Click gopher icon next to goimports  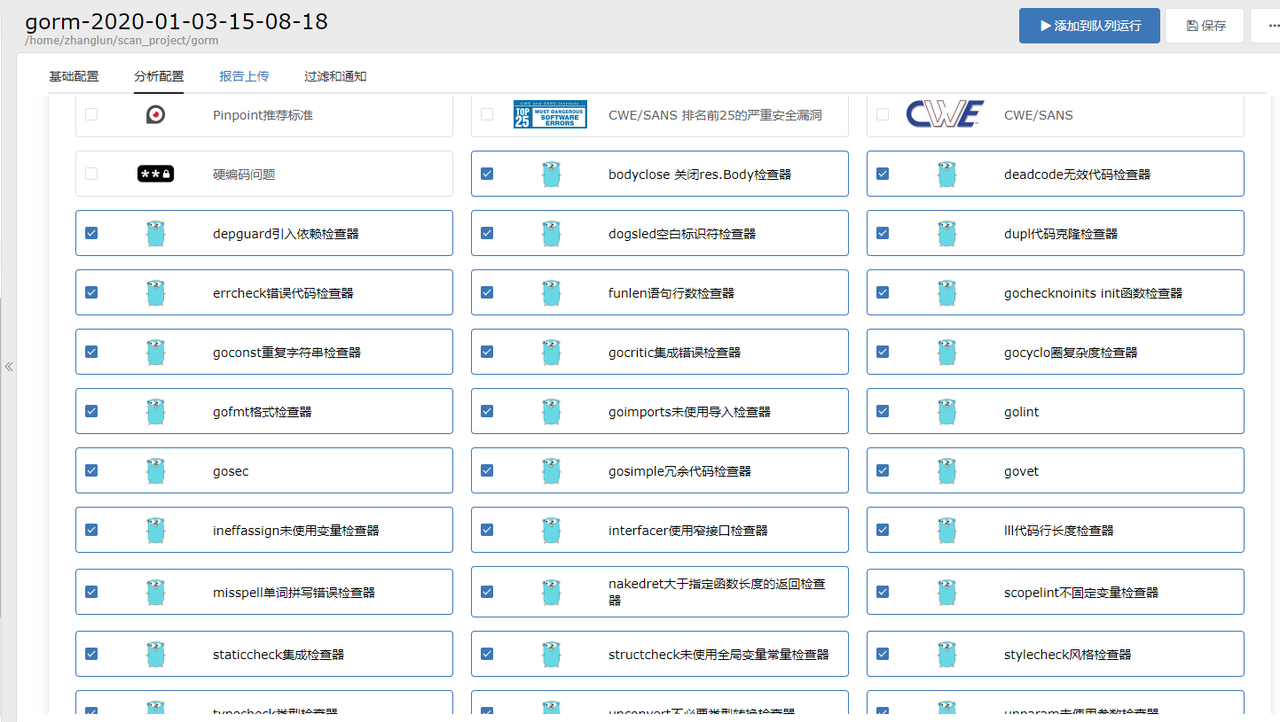(551, 411)
